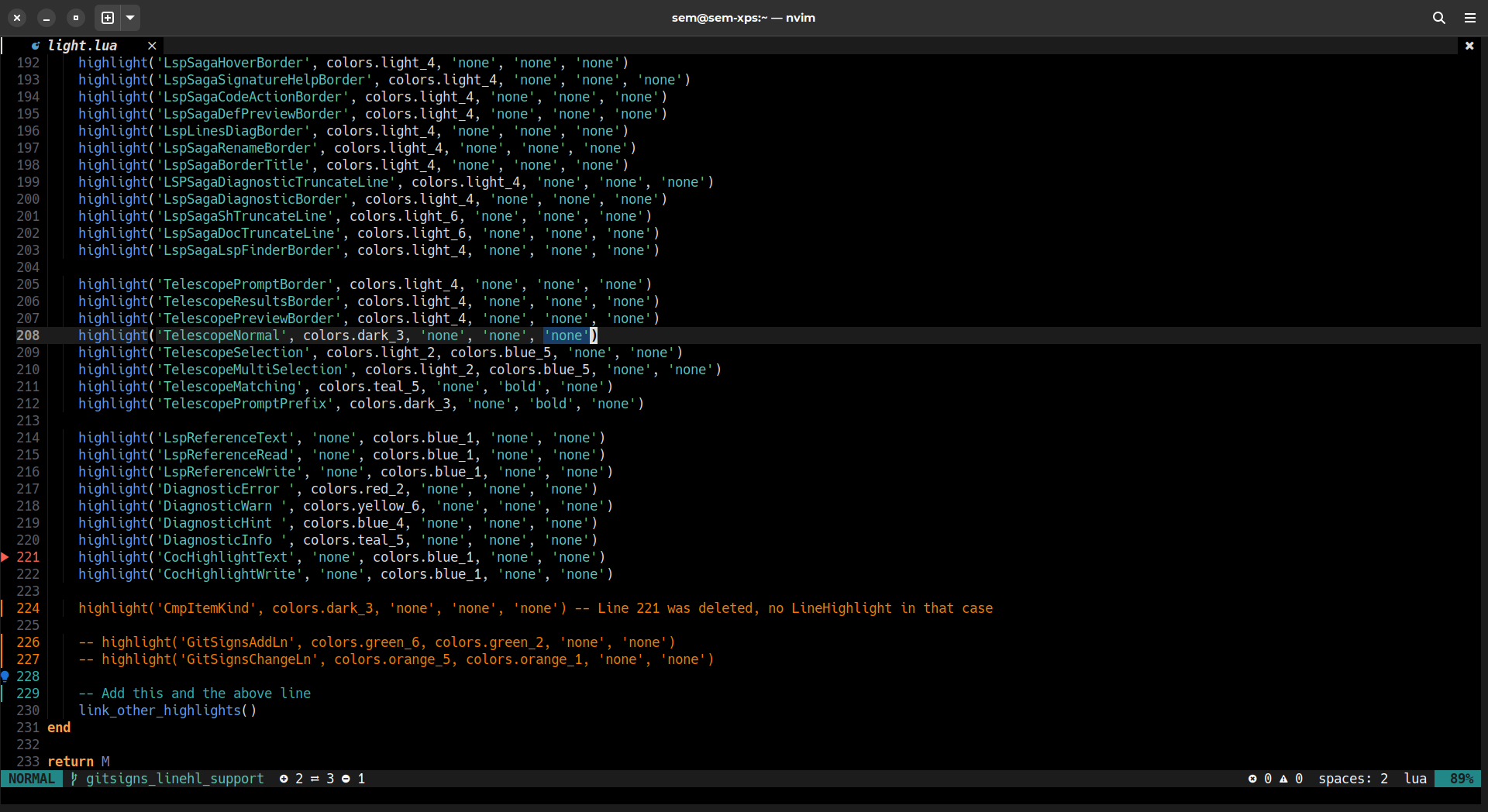Click colors.teal_5 on the TelescopeMatching line

pos(369,387)
